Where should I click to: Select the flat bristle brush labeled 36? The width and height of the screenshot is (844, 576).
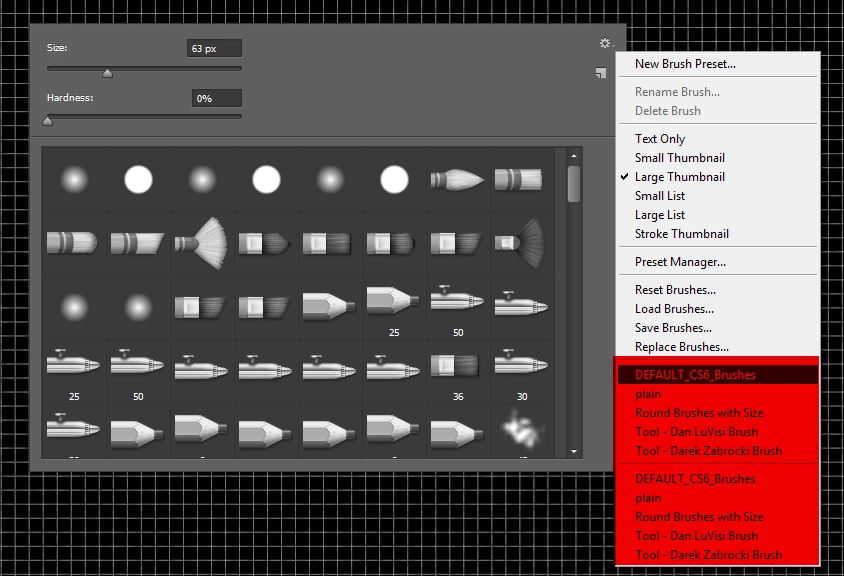[458, 372]
